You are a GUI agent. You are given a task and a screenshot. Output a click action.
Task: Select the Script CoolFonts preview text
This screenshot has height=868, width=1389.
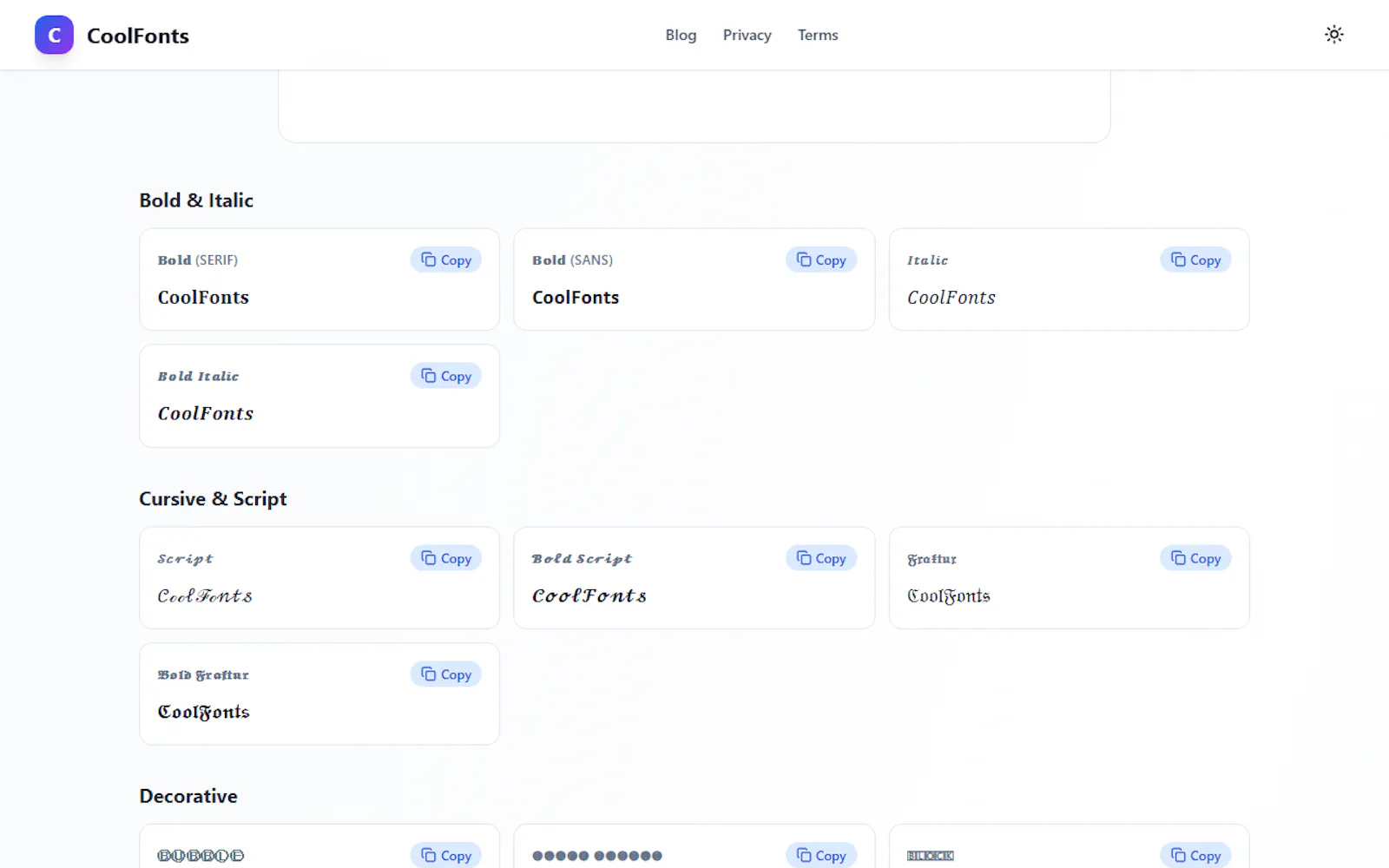tap(205, 595)
